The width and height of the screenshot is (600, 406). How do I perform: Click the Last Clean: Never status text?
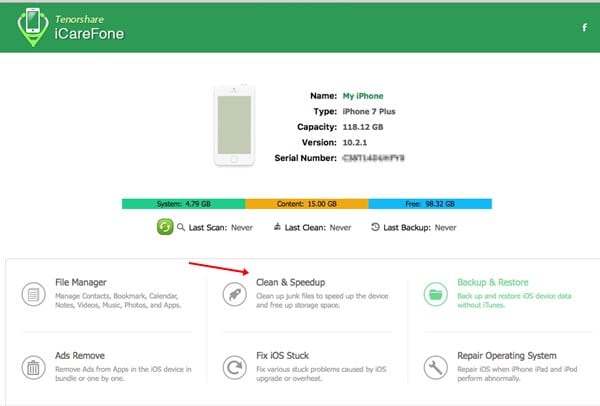[x=318, y=228]
